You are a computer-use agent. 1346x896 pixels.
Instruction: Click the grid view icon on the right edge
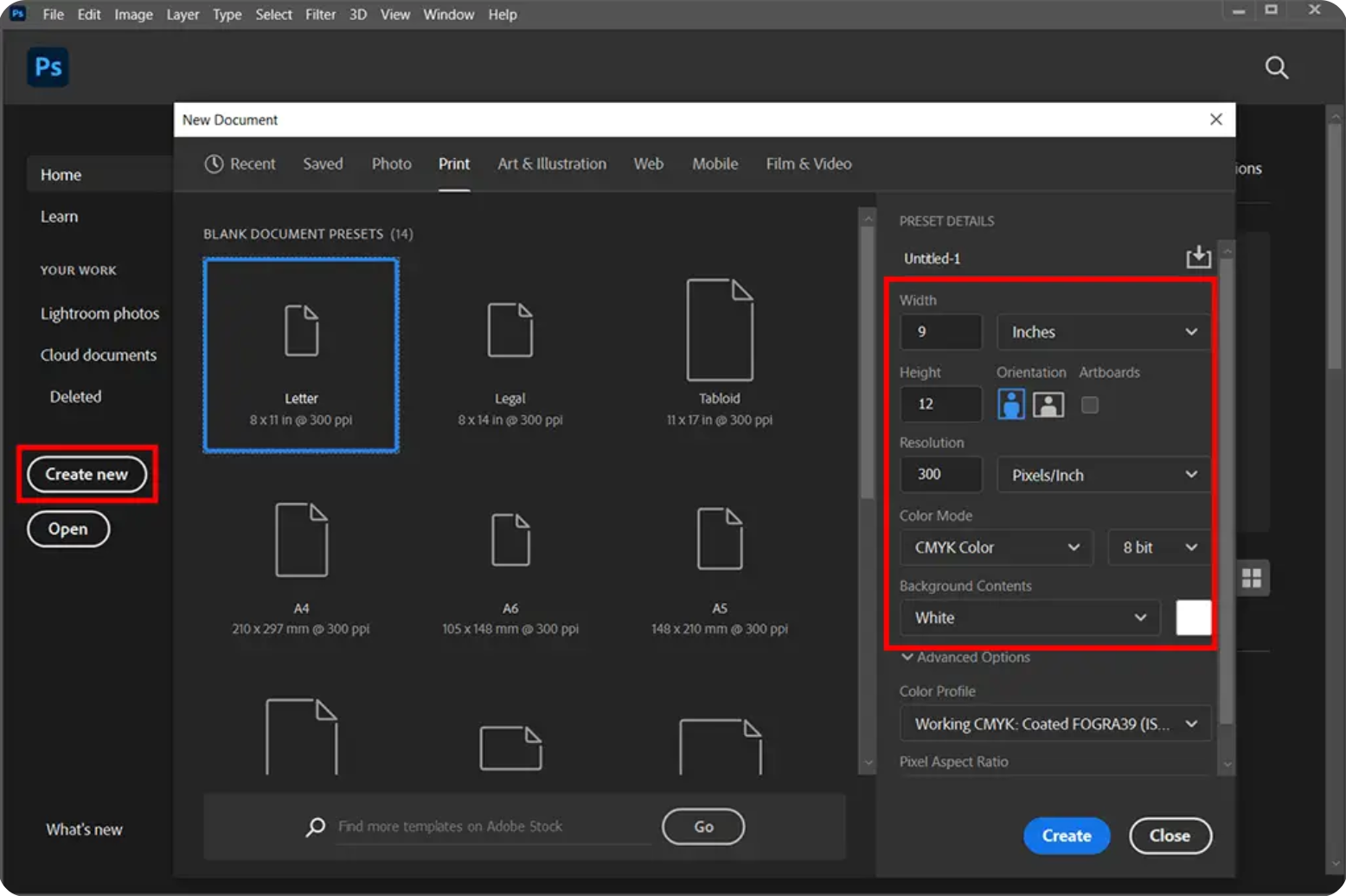point(1251,578)
